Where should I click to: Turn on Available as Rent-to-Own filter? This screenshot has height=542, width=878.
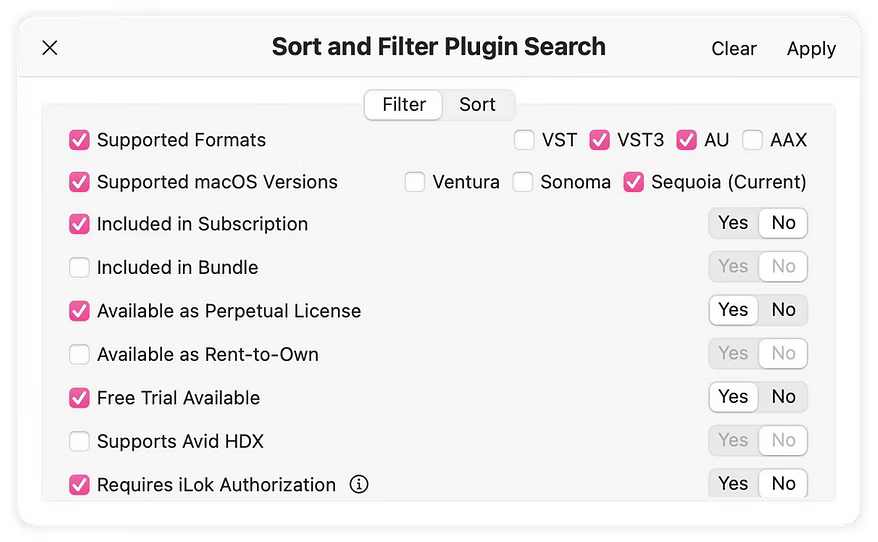pos(80,354)
